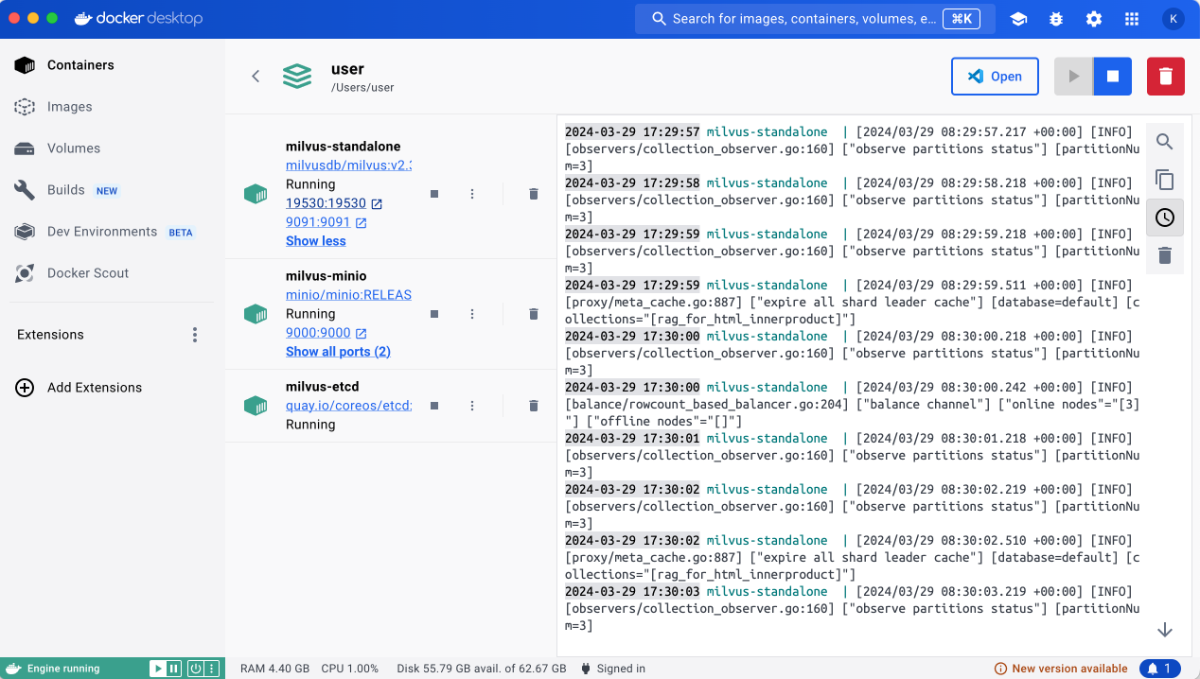Click the Troubleshoot bug icon
1200x679 pixels.
[1056, 19]
